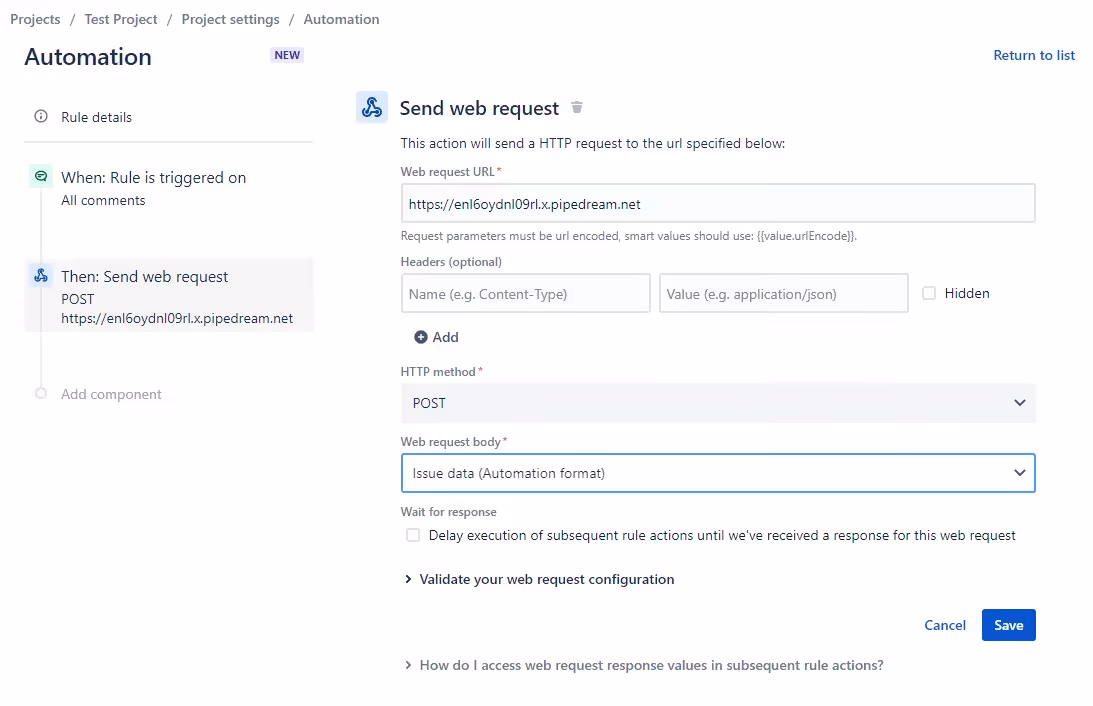Click the Projects breadcrumb link
This screenshot has width=1093, height=706.
pos(35,20)
